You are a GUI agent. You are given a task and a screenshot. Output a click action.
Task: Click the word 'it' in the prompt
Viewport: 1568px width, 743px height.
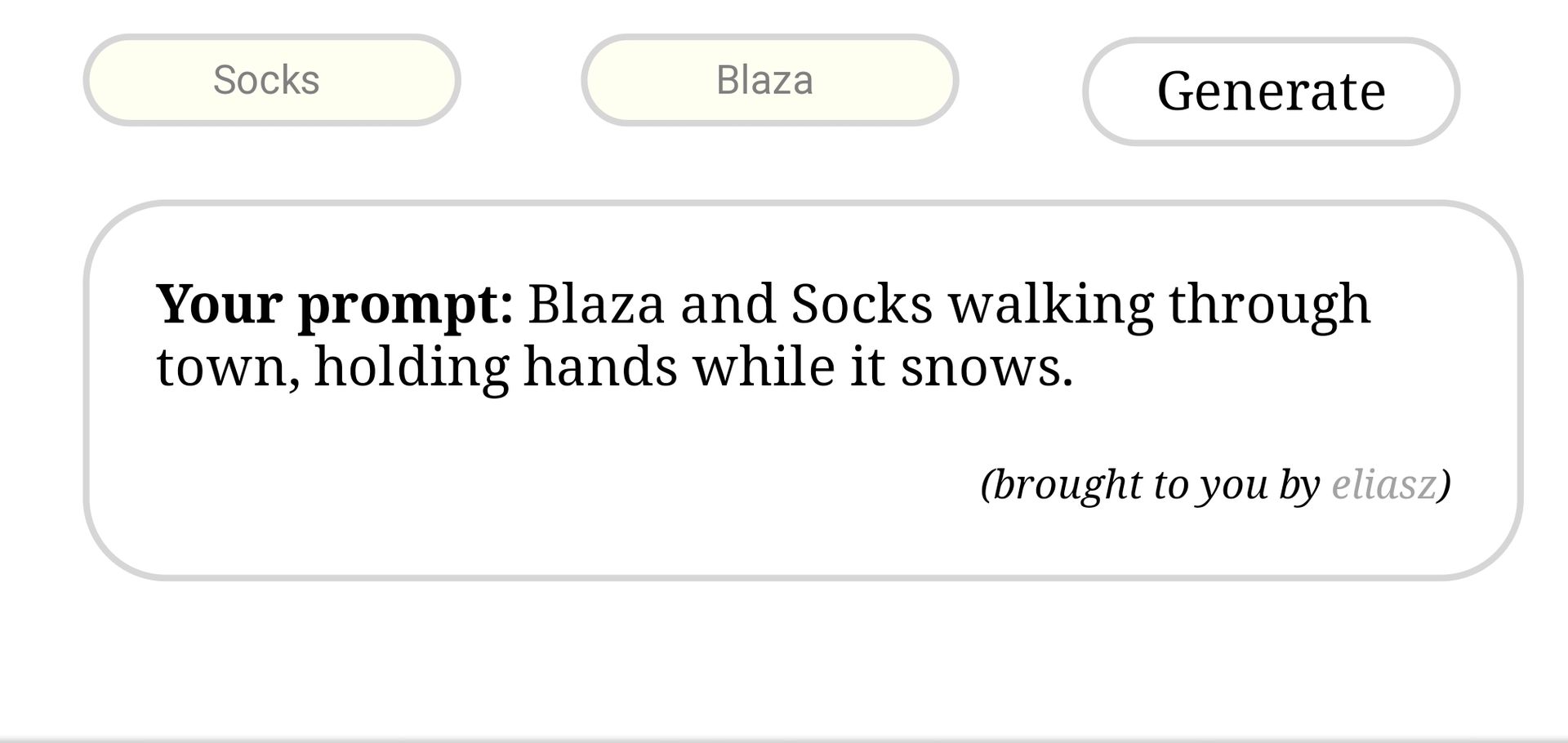click(x=868, y=366)
